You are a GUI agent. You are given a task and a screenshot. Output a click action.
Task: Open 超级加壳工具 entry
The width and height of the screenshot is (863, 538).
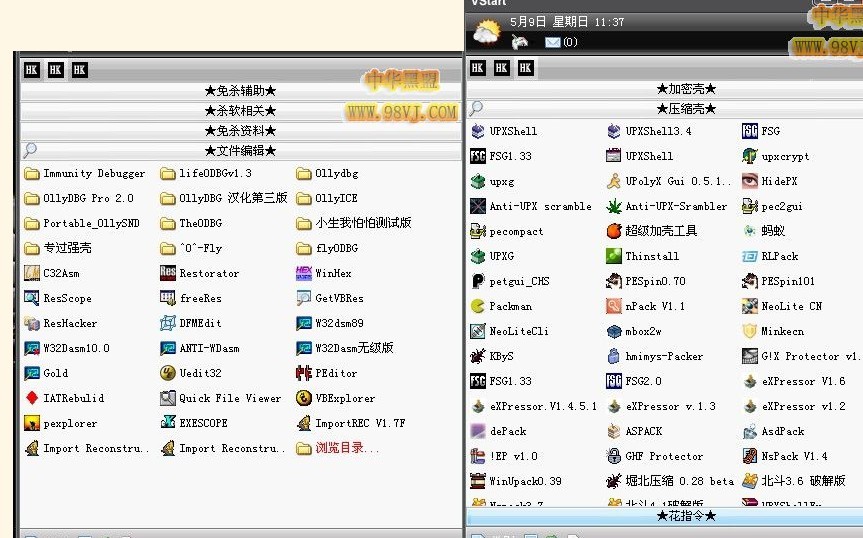coord(661,231)
